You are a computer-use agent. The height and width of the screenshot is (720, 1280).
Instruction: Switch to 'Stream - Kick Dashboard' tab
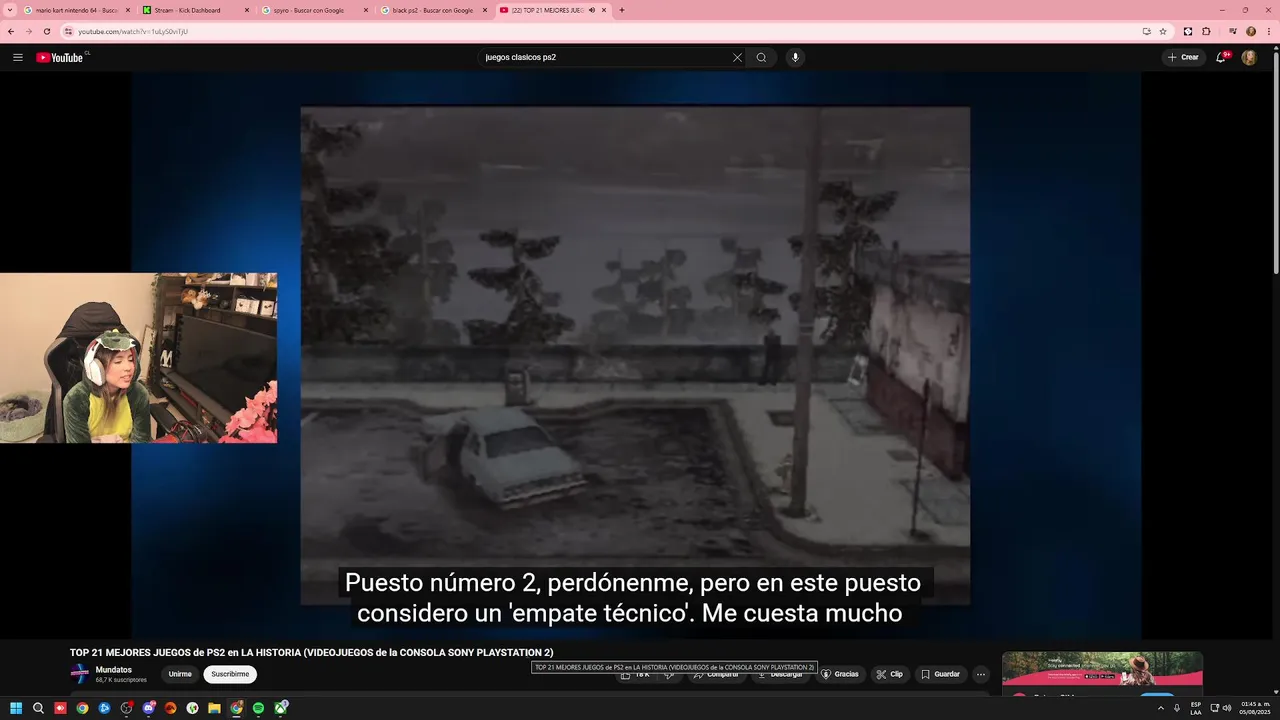(196, 10)
